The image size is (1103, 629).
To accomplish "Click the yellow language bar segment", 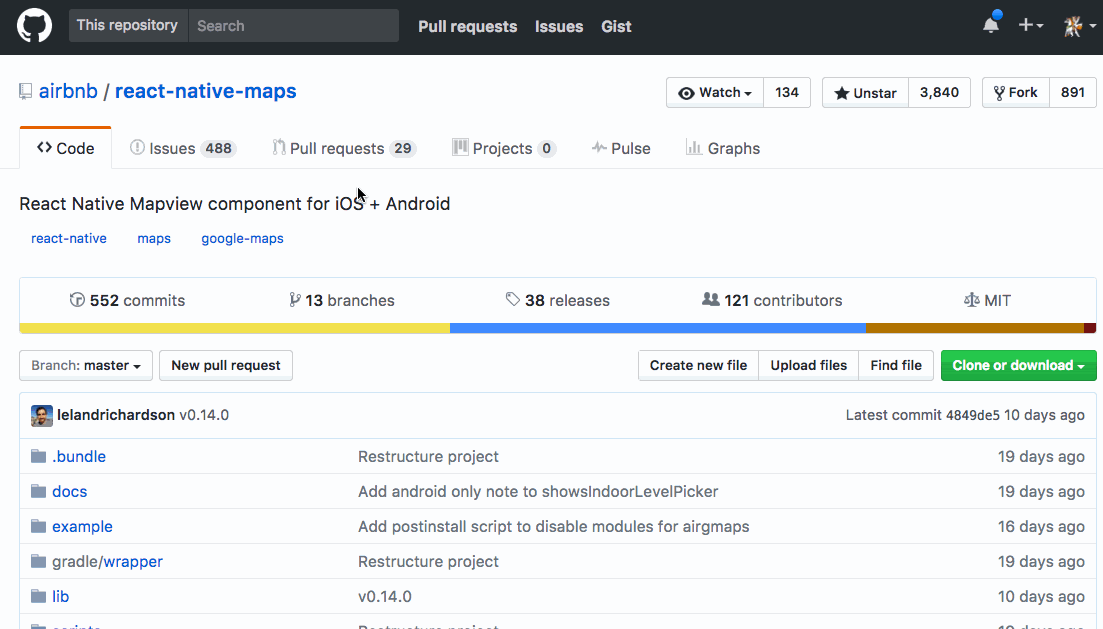I will (x=235, y=328).
